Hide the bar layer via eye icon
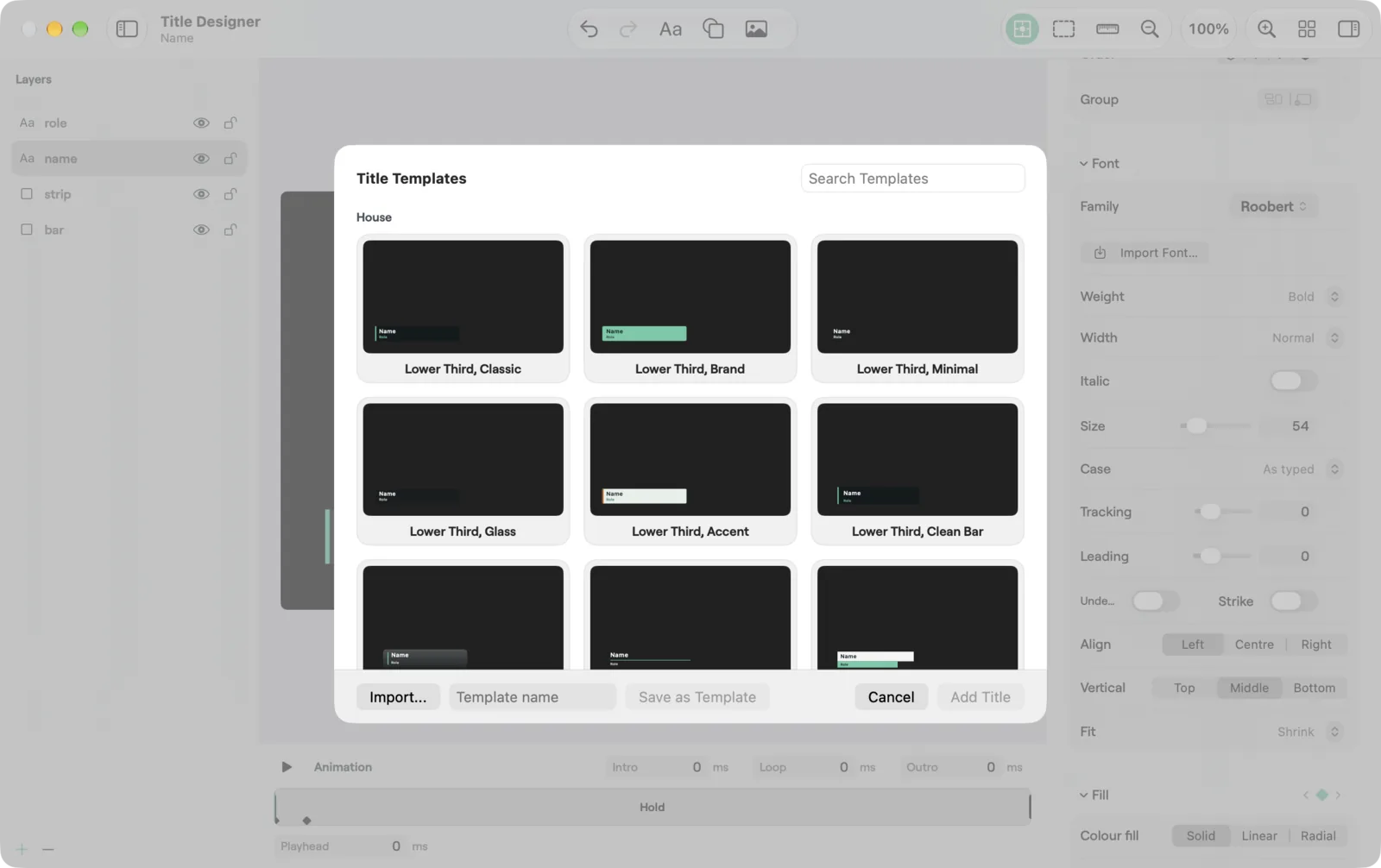 pos(201,230)
